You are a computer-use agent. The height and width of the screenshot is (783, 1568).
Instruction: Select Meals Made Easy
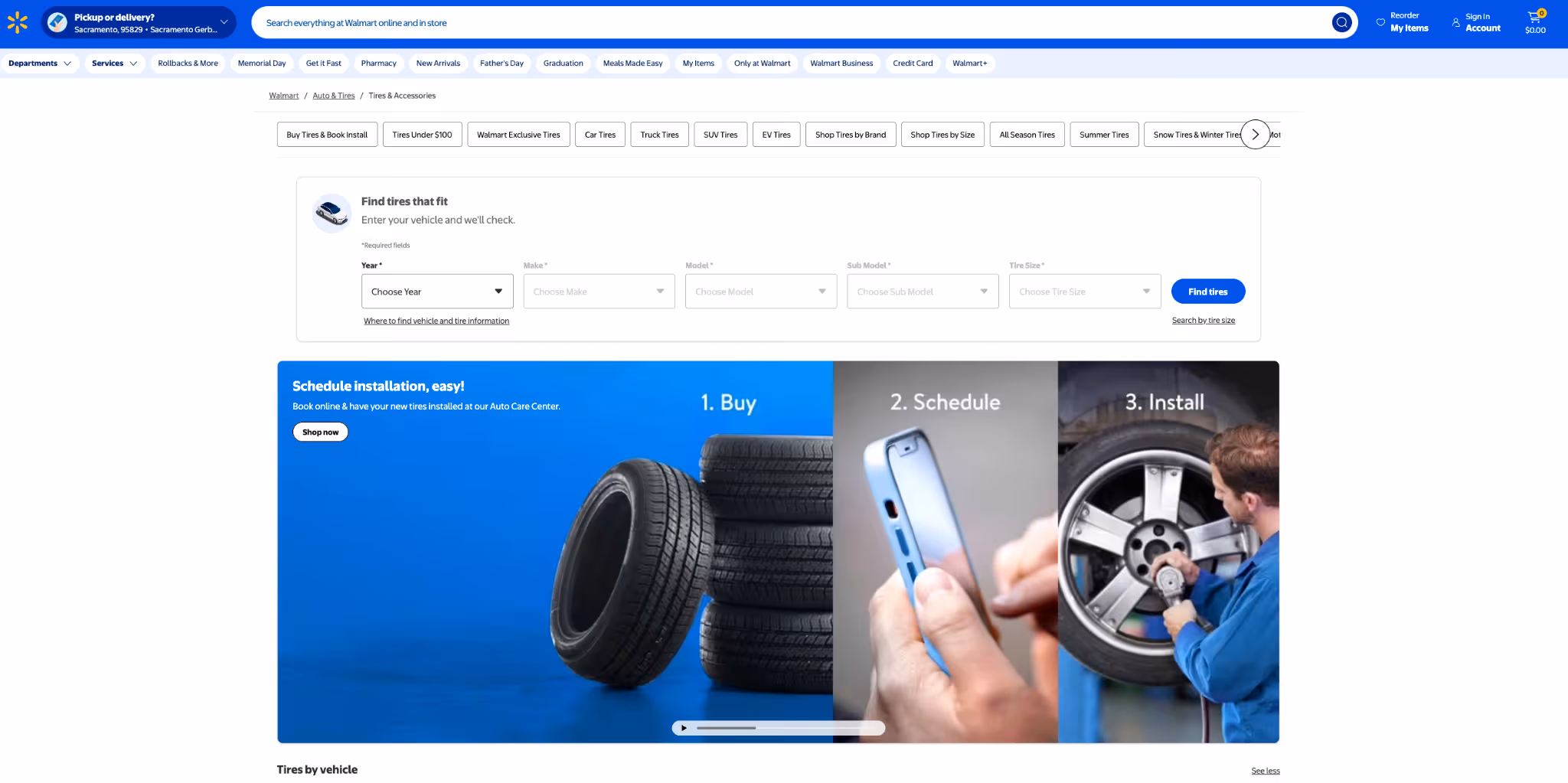pos(633,64)
